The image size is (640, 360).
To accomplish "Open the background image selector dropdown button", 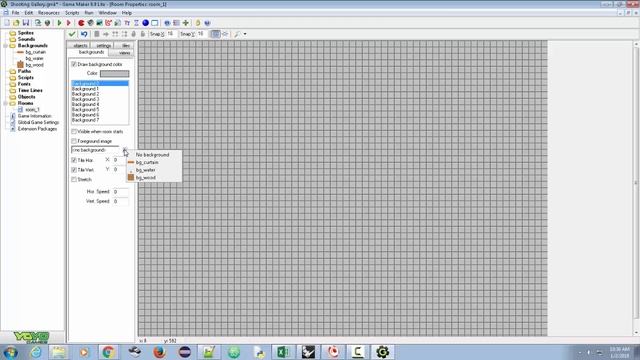I will point(125,150).
